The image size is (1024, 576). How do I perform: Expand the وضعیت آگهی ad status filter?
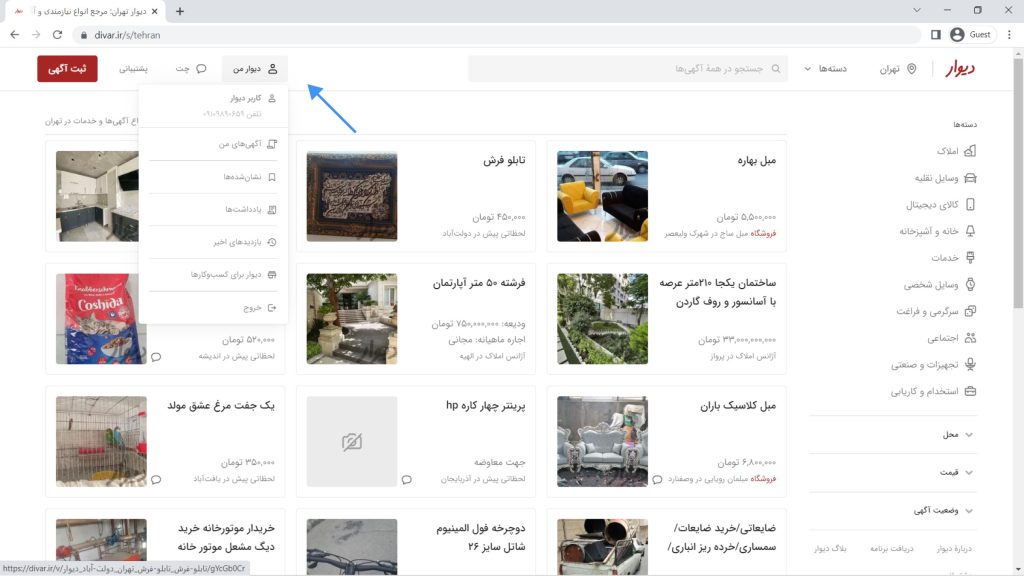[893, 510]
